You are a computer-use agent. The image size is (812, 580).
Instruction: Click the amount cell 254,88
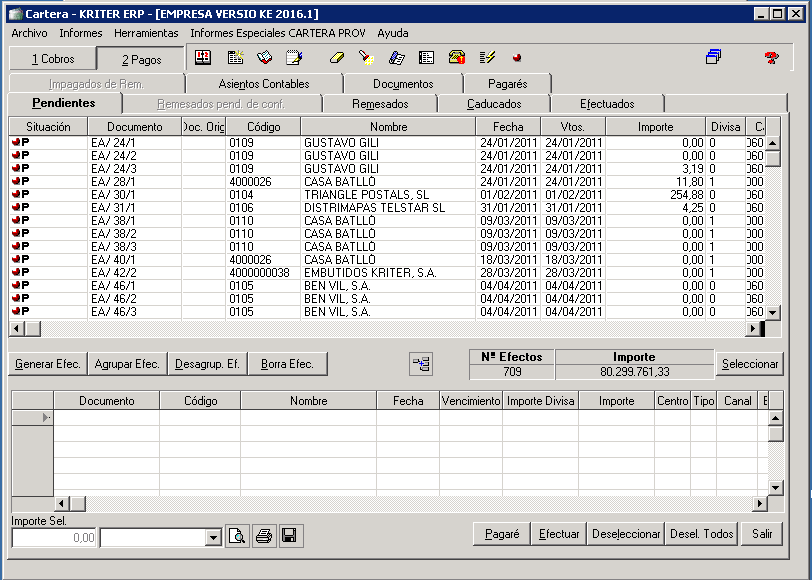point(656,195)
